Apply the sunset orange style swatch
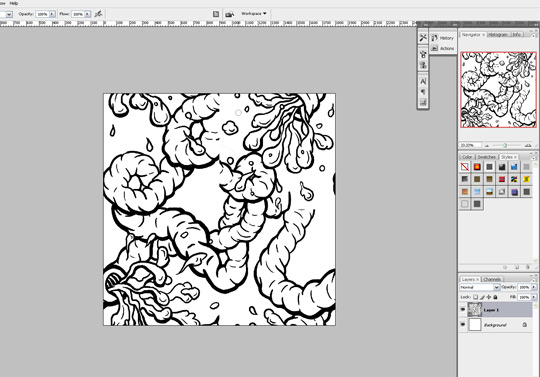The height and width of the screenshot is (377, 540). [465, 191]
